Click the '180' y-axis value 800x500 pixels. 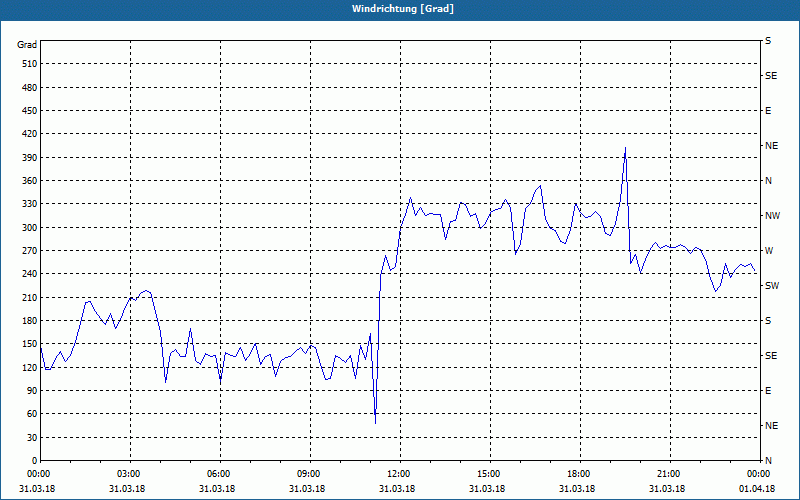[30, 321]
